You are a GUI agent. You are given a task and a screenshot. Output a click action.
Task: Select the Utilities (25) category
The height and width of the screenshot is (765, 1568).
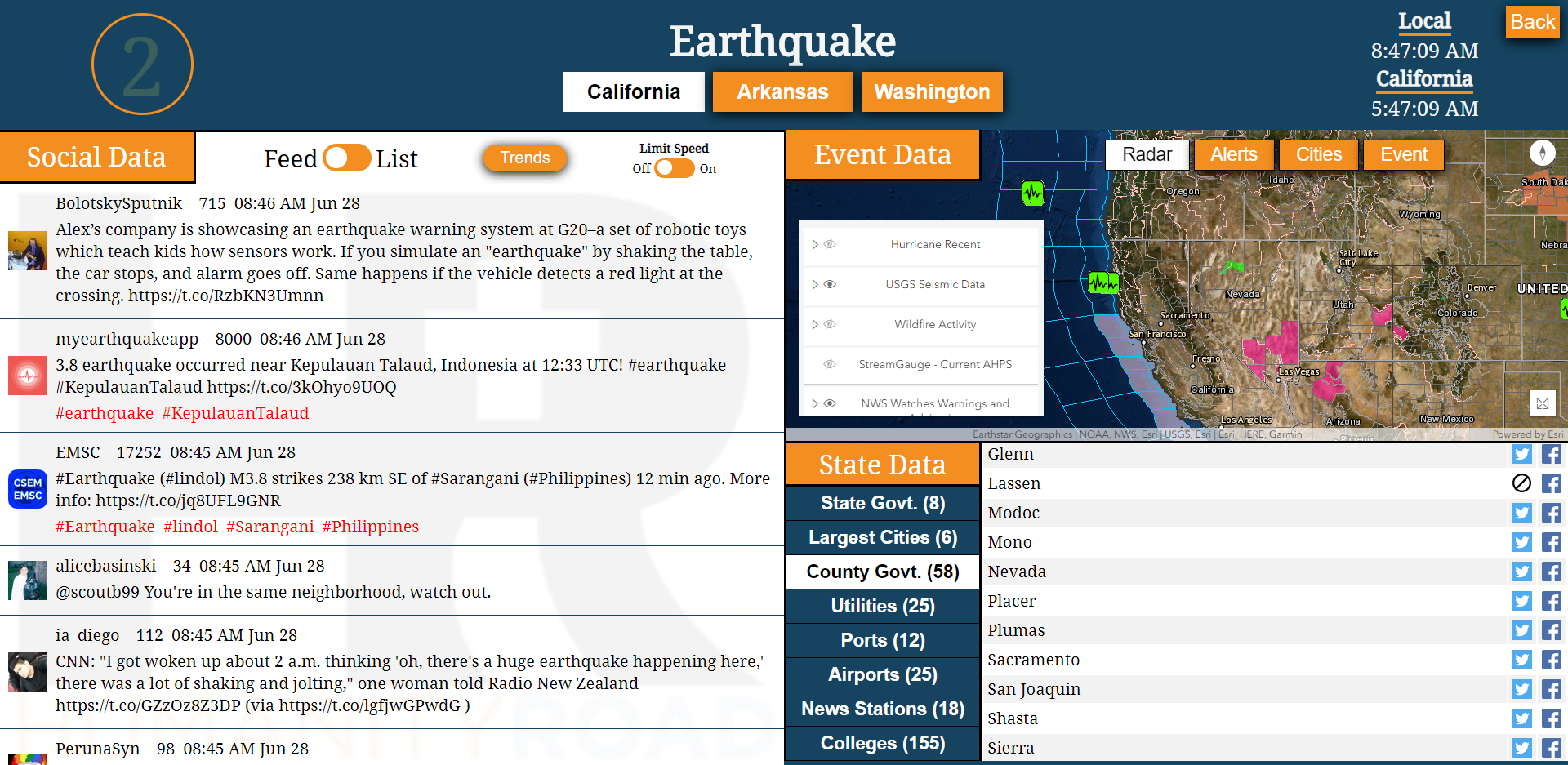pos(882,606)
